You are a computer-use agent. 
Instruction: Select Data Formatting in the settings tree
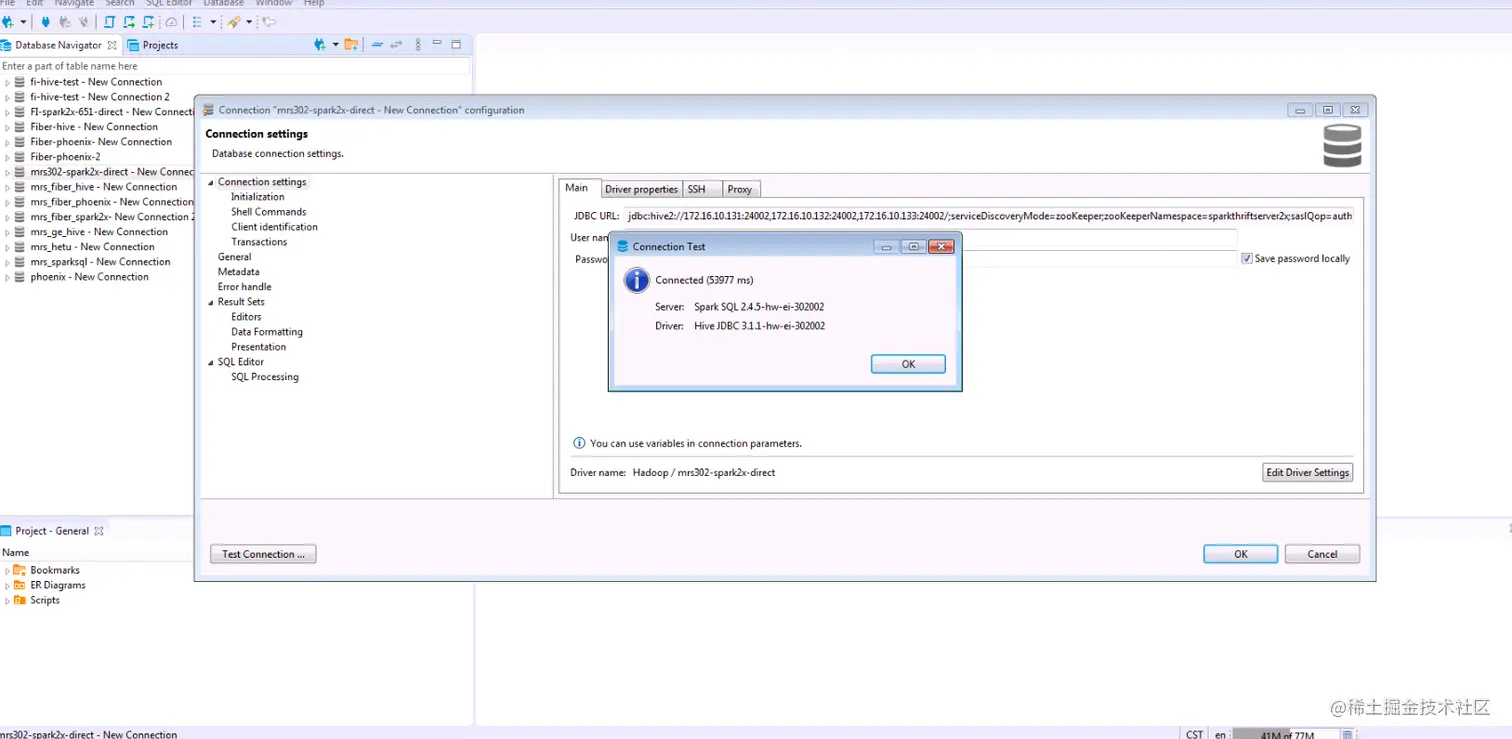(267, 332)
